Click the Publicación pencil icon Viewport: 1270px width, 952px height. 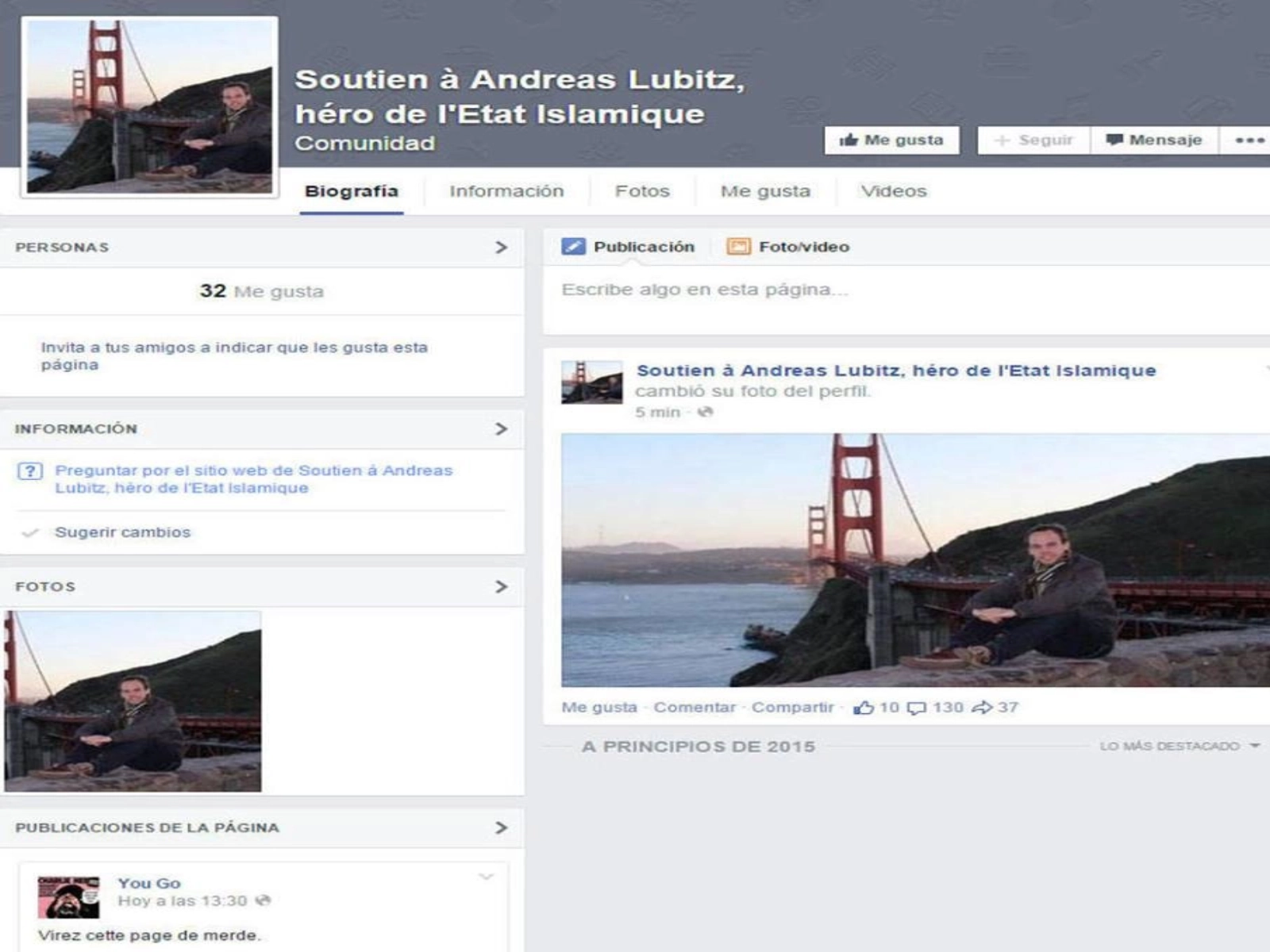pyautogui.click(x=573, y=247)
